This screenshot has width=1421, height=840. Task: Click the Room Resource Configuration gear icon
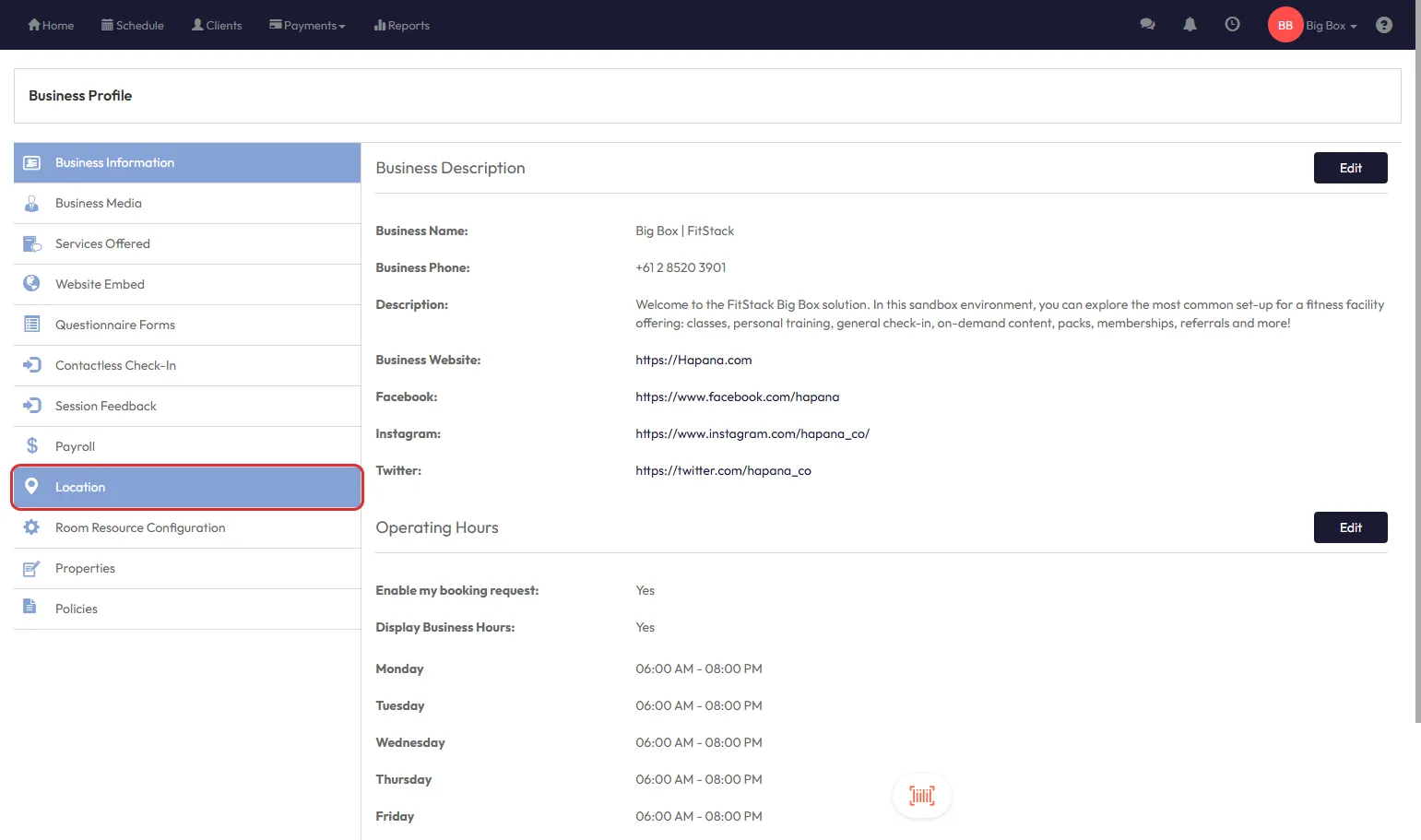click(32, 527)
